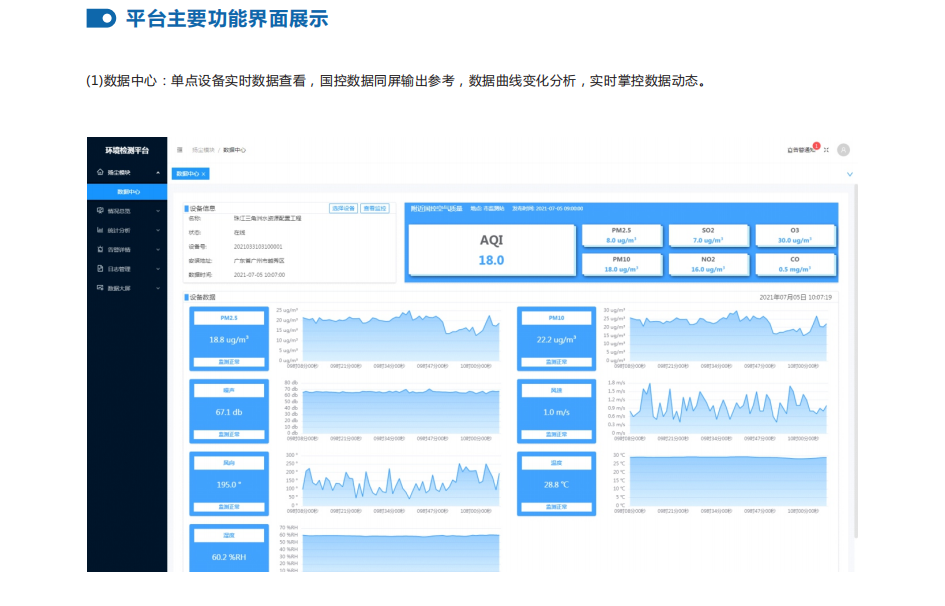Click the 查看监控 button
Image resolution: width=945 pixels, height=606 pixels.
375,208
